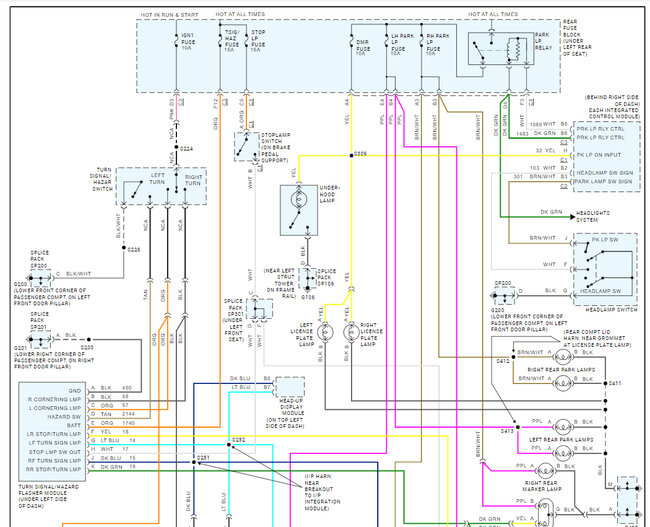This screenshot has width=650, height=527.
Task: Click the S224 splice dot
Action: click(x=176, y=147)
